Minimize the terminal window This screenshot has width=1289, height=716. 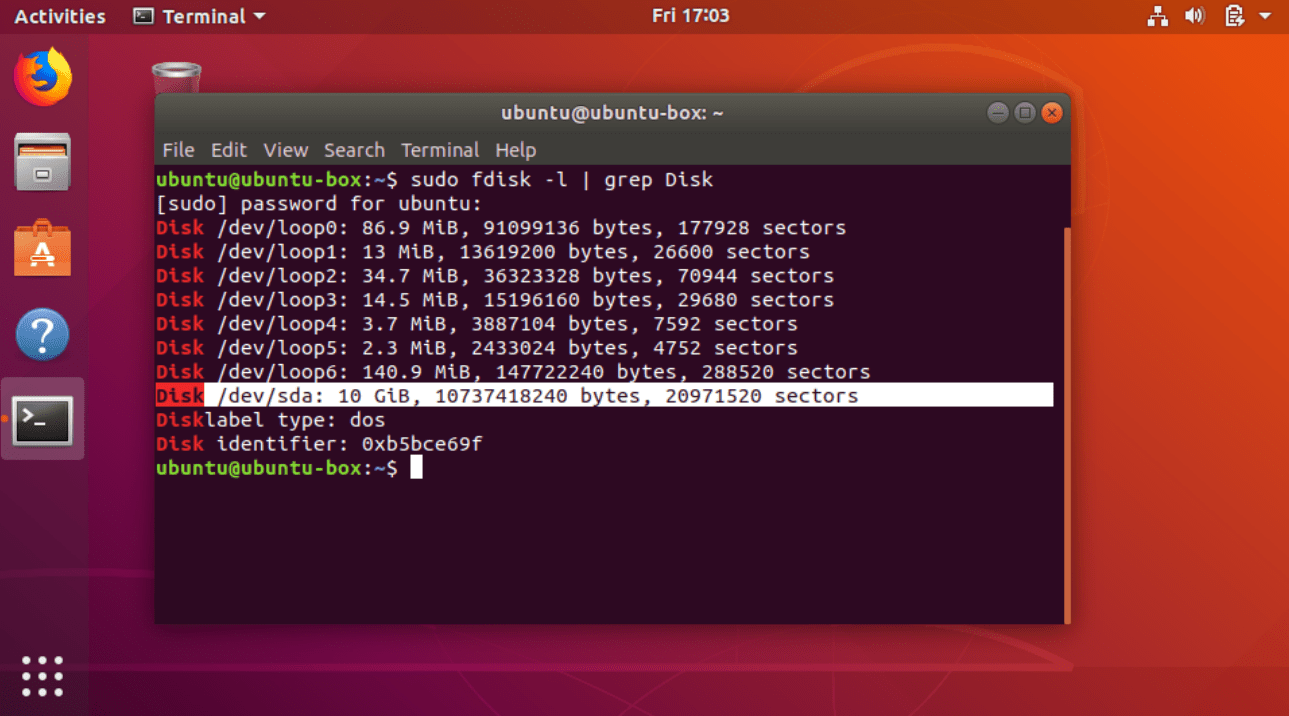(997, 113)
